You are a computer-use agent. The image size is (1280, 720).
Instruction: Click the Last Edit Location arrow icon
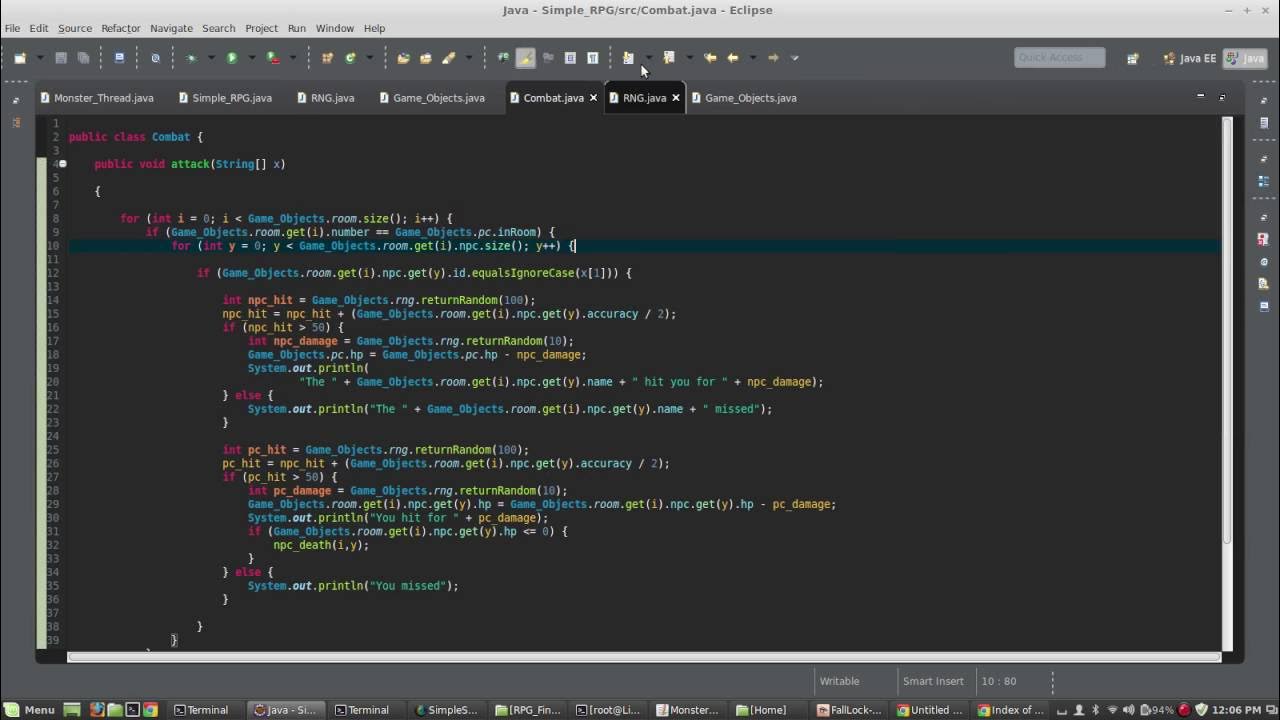(x=711, y=58)
